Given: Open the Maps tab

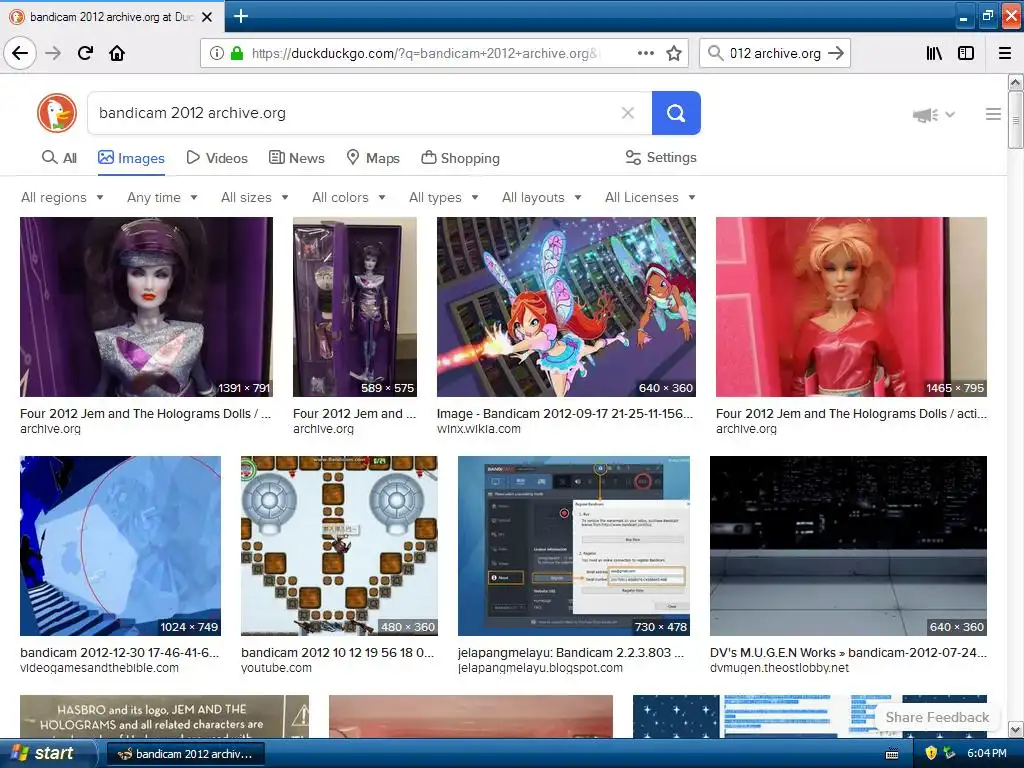Looking at the screenshot, I should click(x=373, y=158).
